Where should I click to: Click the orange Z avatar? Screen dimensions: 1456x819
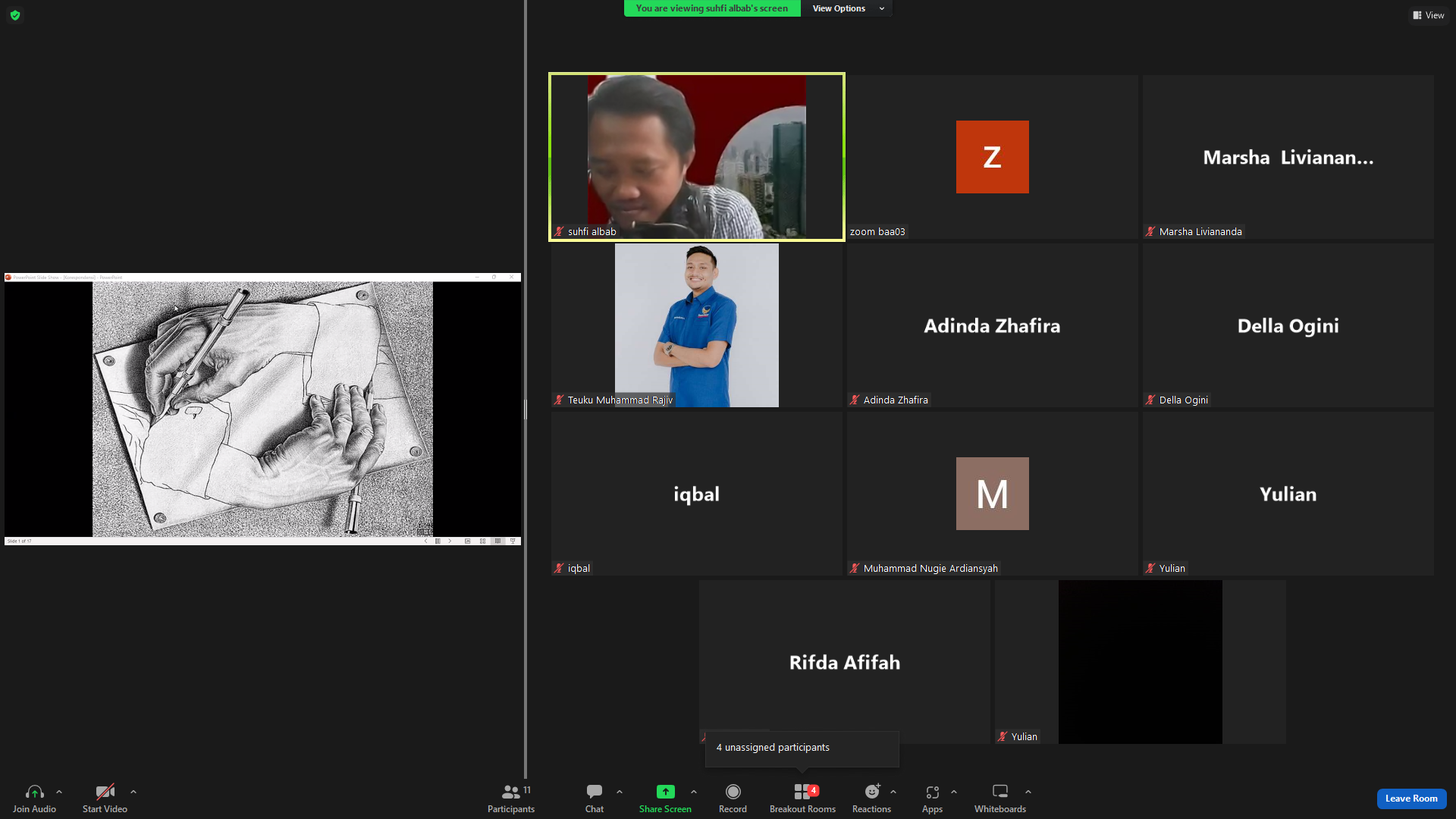coord(993,157)
